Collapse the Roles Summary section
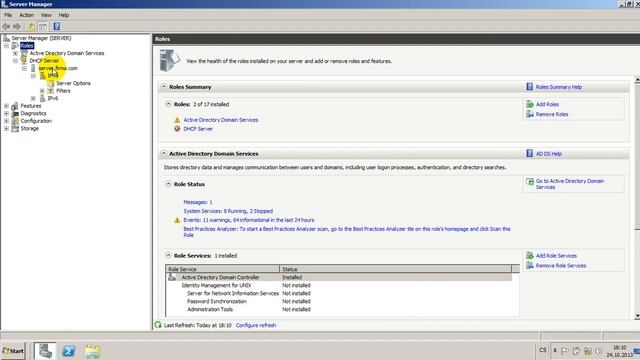640x360 pixels. pos(164,87)
